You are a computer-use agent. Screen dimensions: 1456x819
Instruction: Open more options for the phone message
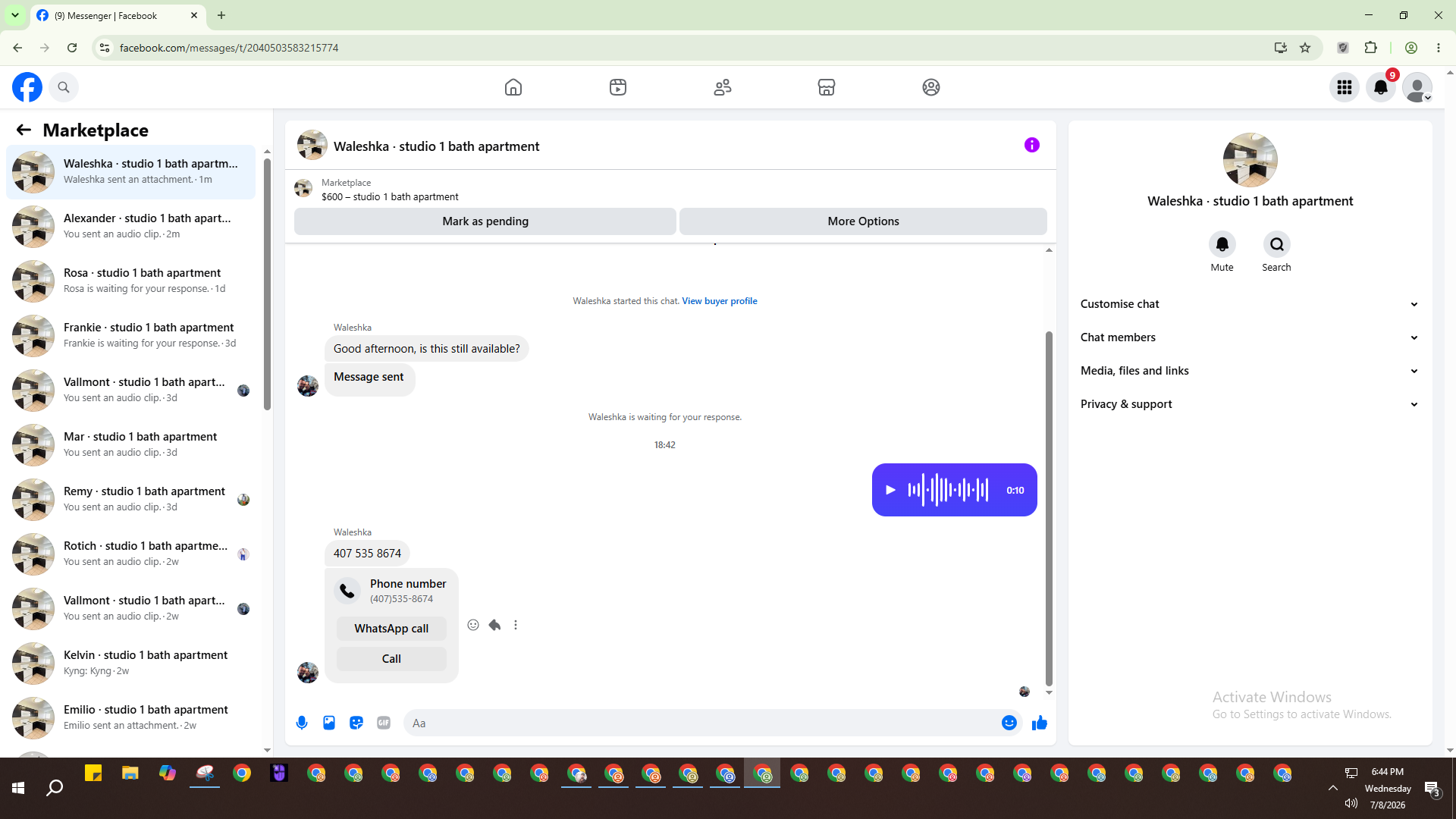pos(516,625)
